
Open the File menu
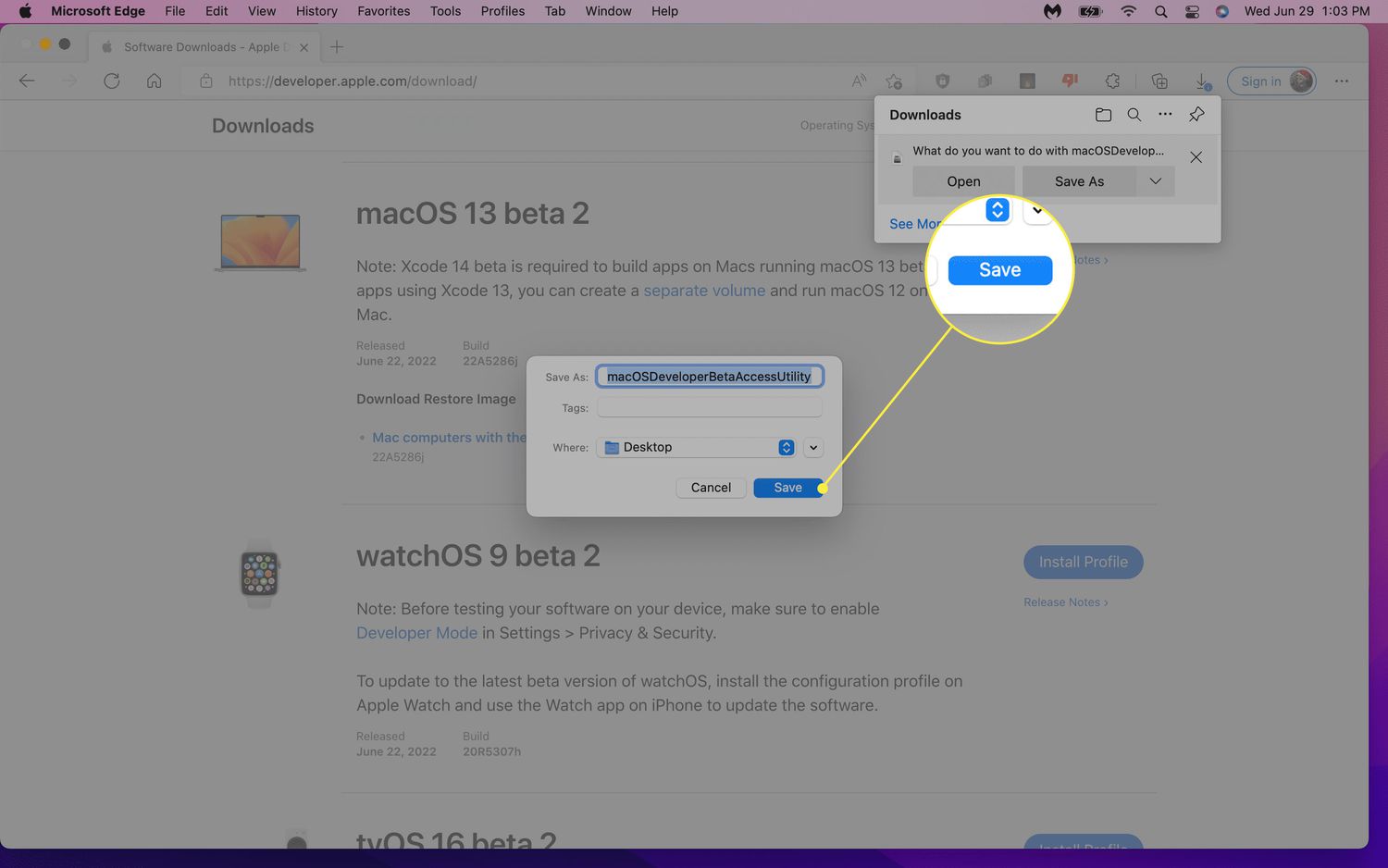pos(175,11)
